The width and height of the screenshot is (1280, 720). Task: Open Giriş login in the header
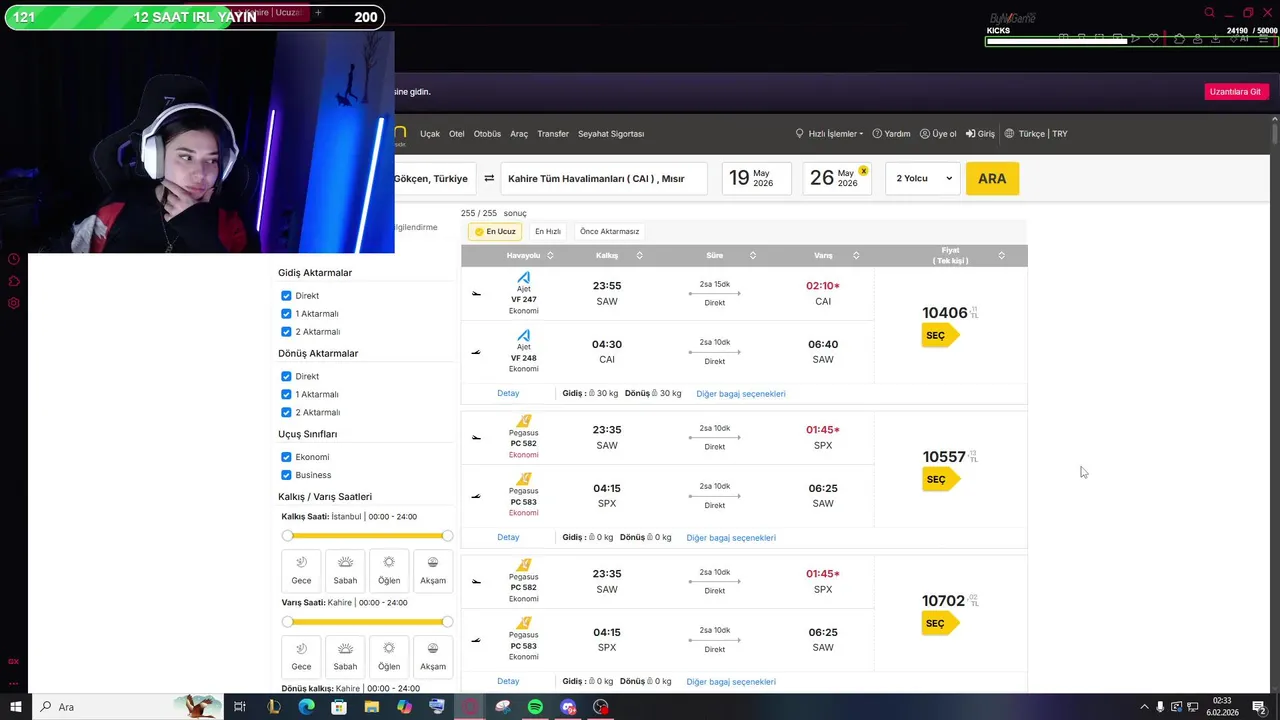pyautogui.click(x=980, y=133)
